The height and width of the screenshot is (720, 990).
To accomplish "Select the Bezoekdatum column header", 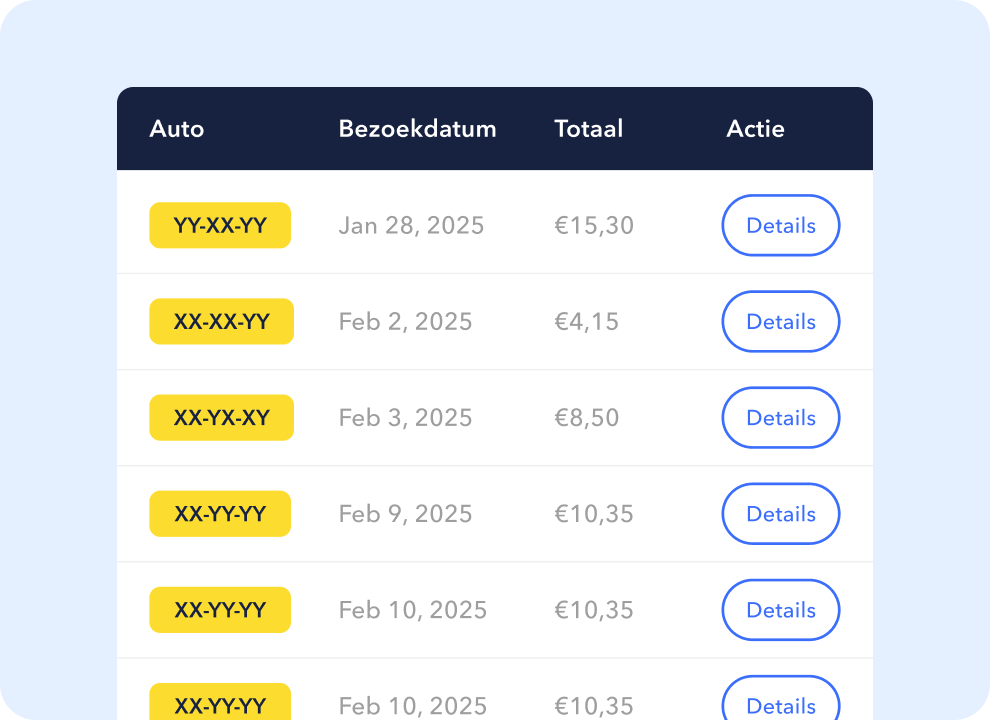I will click(x=417, y=129).
